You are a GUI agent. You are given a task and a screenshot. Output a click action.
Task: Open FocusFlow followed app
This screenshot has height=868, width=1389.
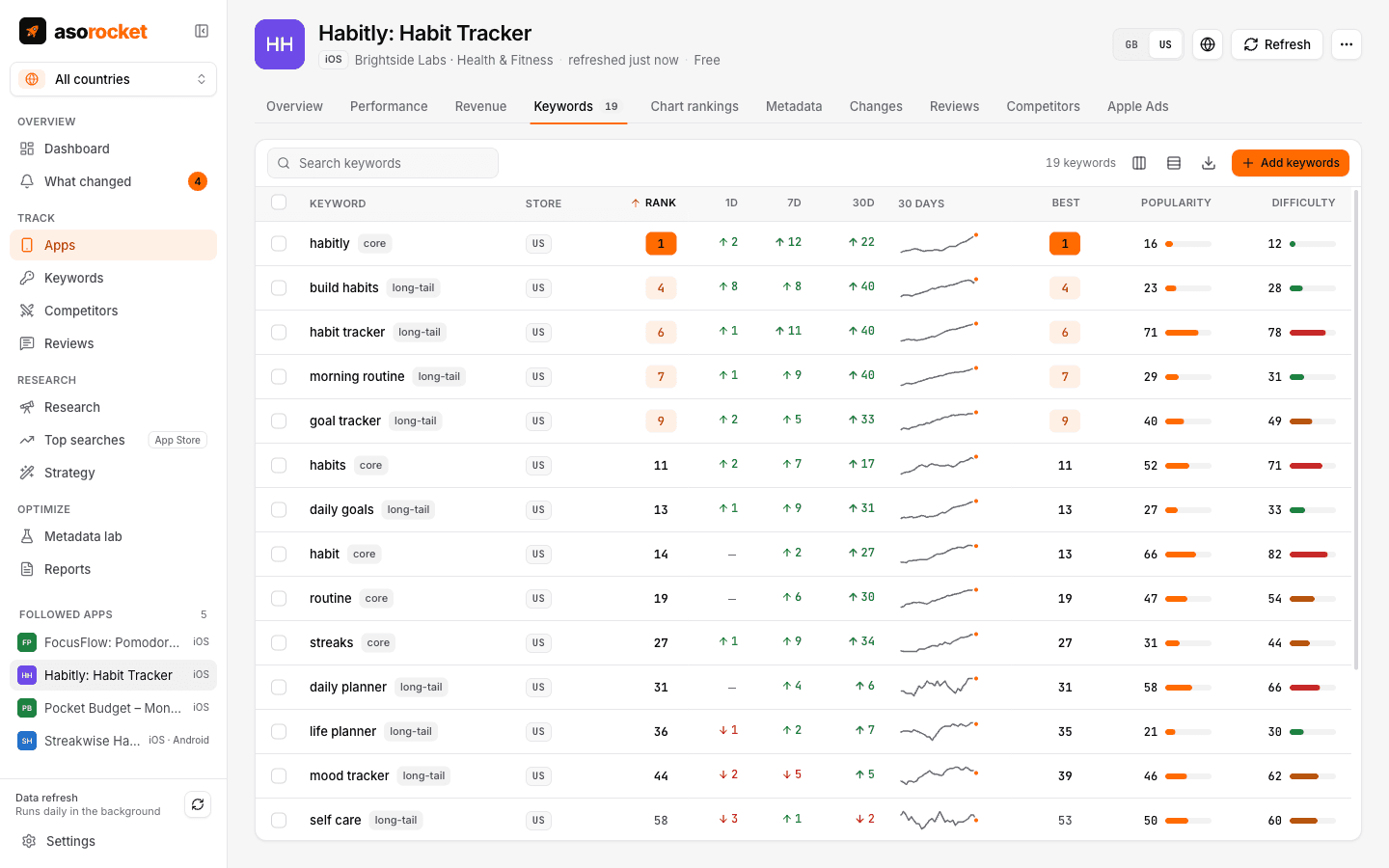click(113, 642)
